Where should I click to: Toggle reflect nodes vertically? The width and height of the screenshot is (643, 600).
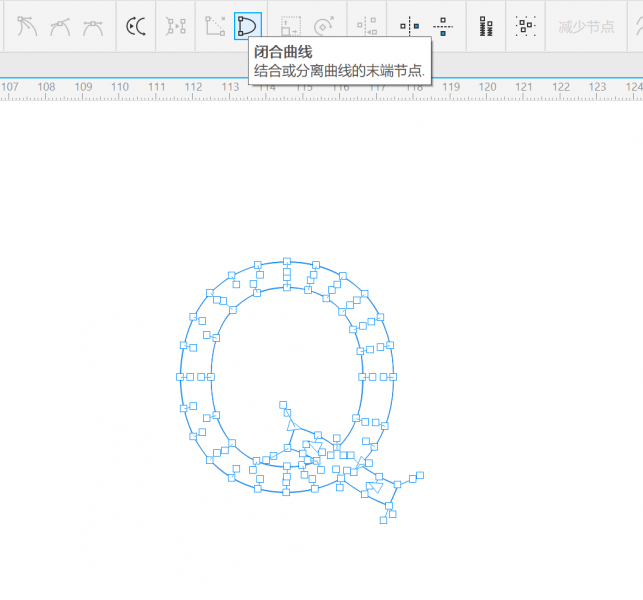(443, 26)
